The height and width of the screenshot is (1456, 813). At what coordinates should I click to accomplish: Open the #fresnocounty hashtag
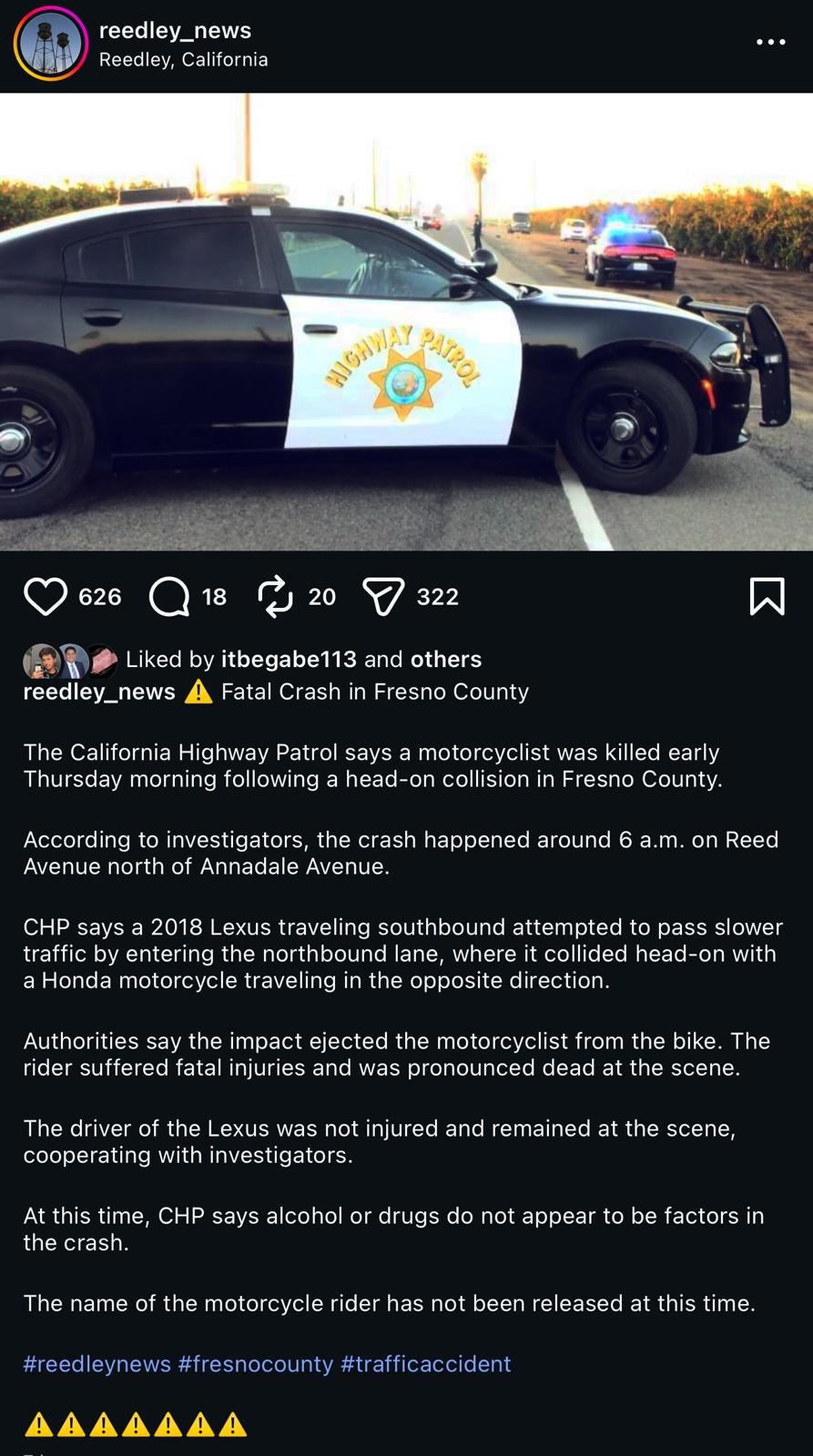(x=256, y=1364)
